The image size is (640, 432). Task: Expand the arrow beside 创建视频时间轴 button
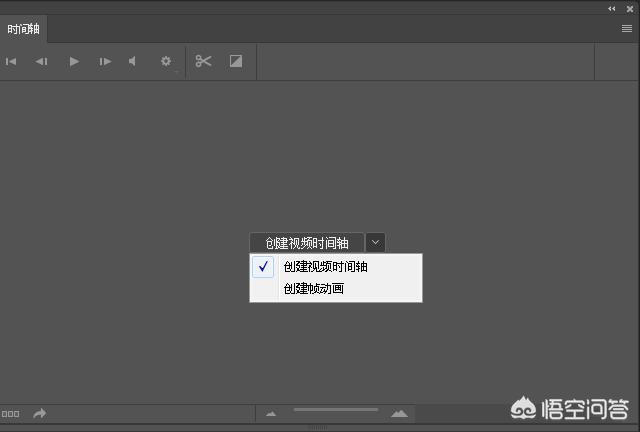[x=375, y=242]
